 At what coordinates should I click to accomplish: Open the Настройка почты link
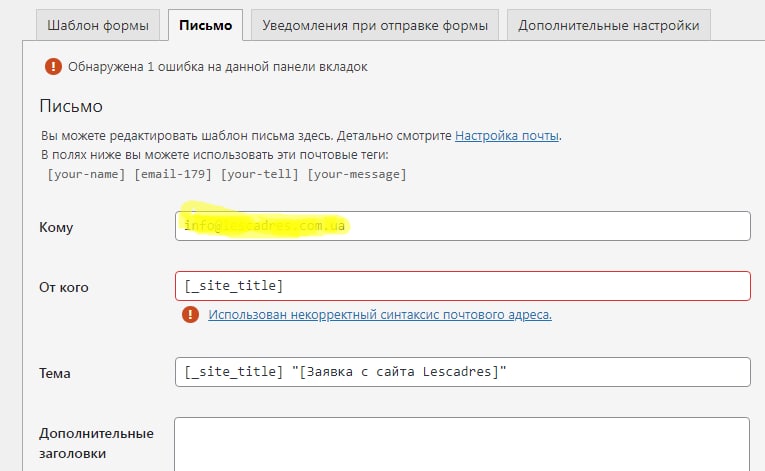pyautogui.click(x=507, y=135)
